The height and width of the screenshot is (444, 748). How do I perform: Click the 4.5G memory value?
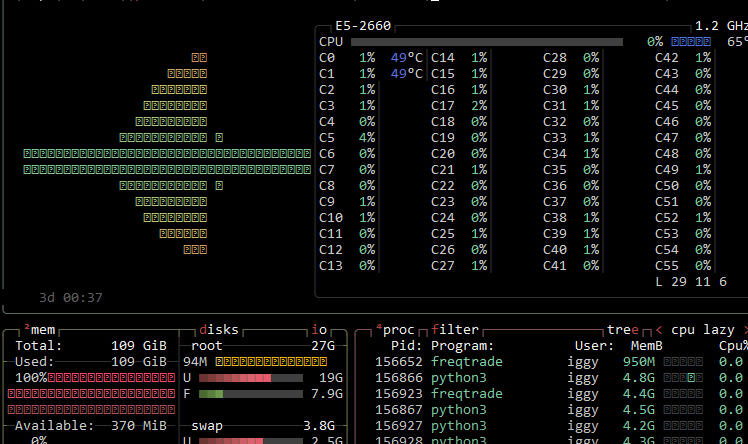tap(638, 410)
